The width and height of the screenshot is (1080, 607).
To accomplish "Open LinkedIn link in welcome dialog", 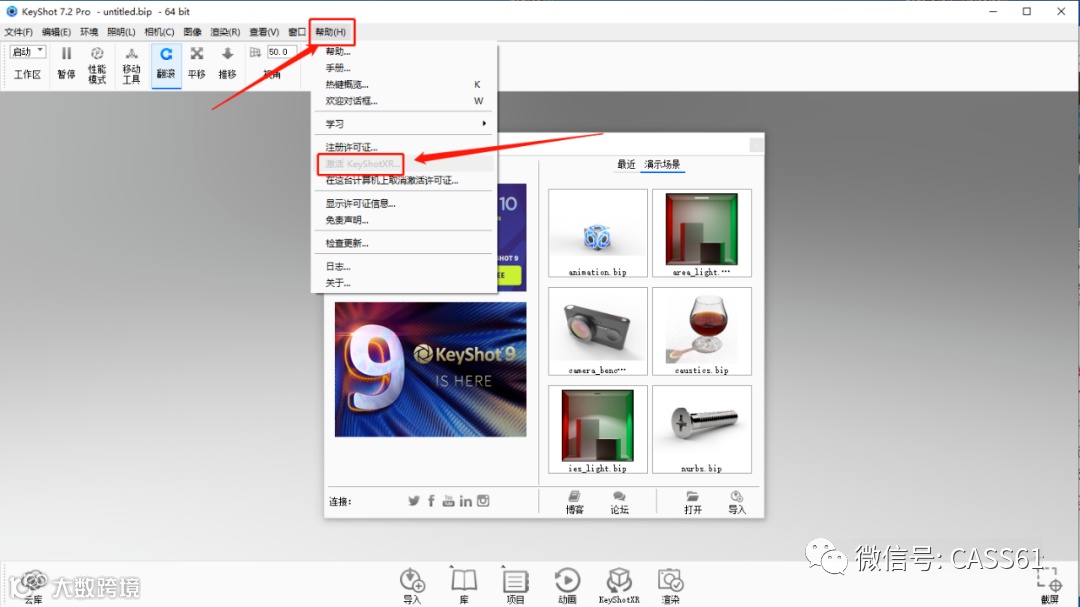I will pyautogui.click(x=466, y=501).
